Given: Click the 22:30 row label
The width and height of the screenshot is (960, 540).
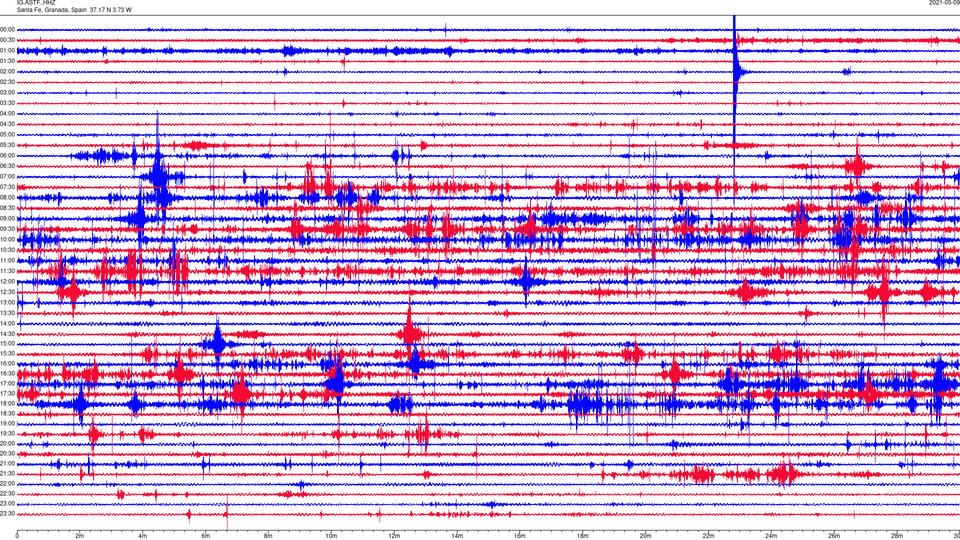Looking at the screenshot, I should tap(7, 493).
